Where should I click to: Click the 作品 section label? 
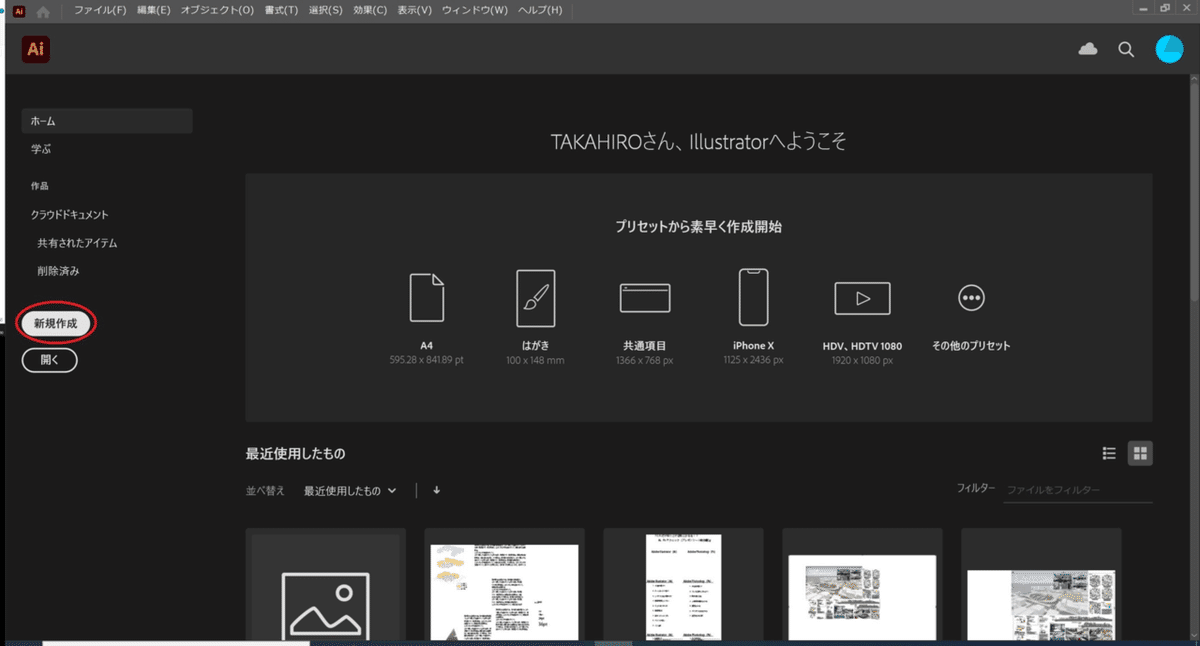coord(40,186)
